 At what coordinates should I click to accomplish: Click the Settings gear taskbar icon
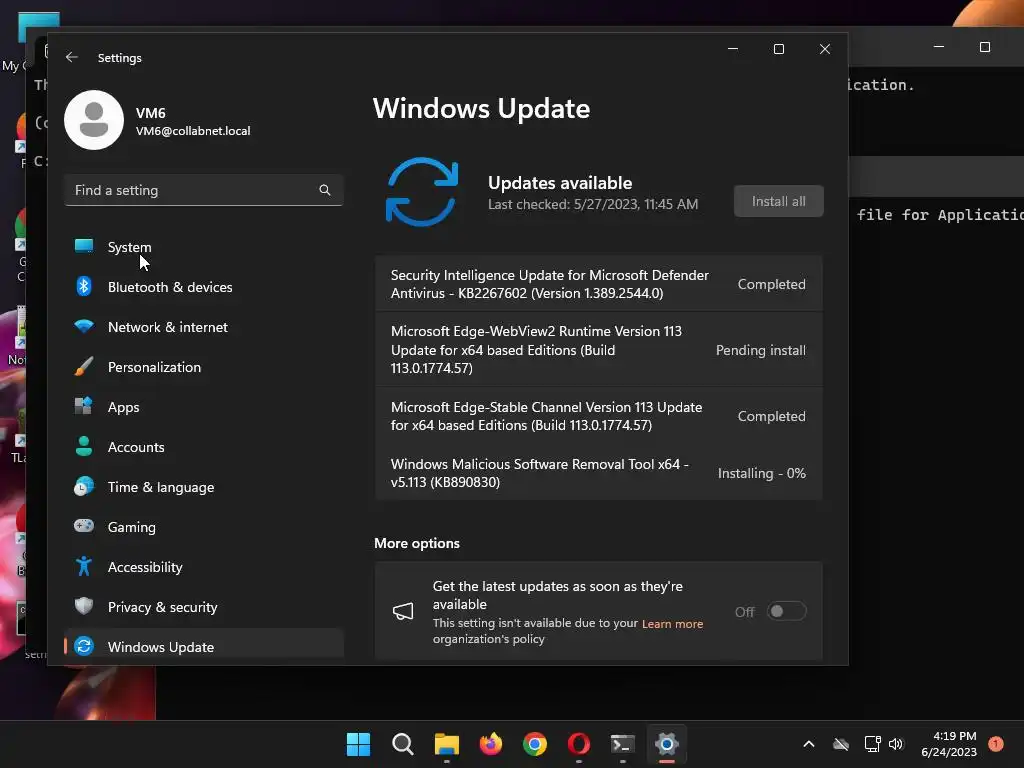click(667, 744)
